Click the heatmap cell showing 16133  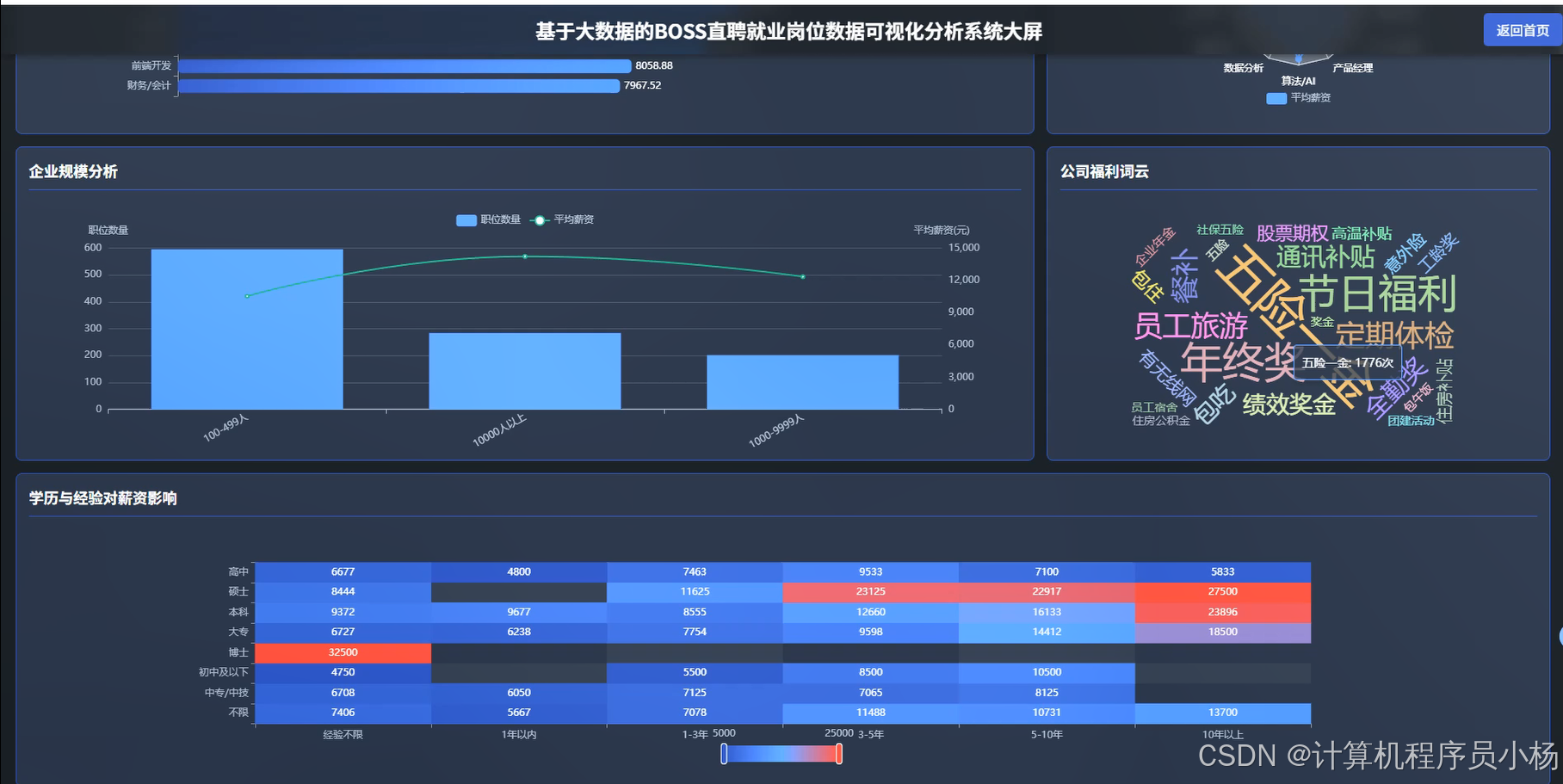[1047, 613]
